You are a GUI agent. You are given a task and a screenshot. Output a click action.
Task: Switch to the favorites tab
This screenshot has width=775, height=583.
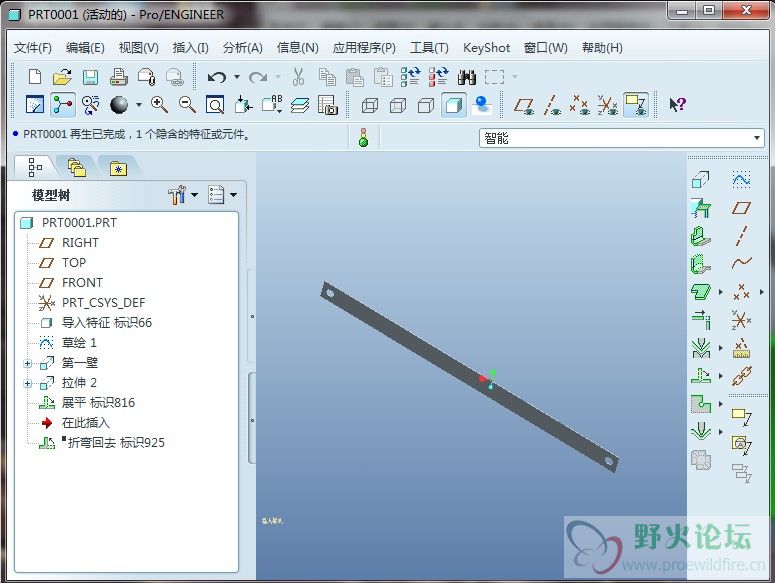pyautogui.click(x=119, y=168)
